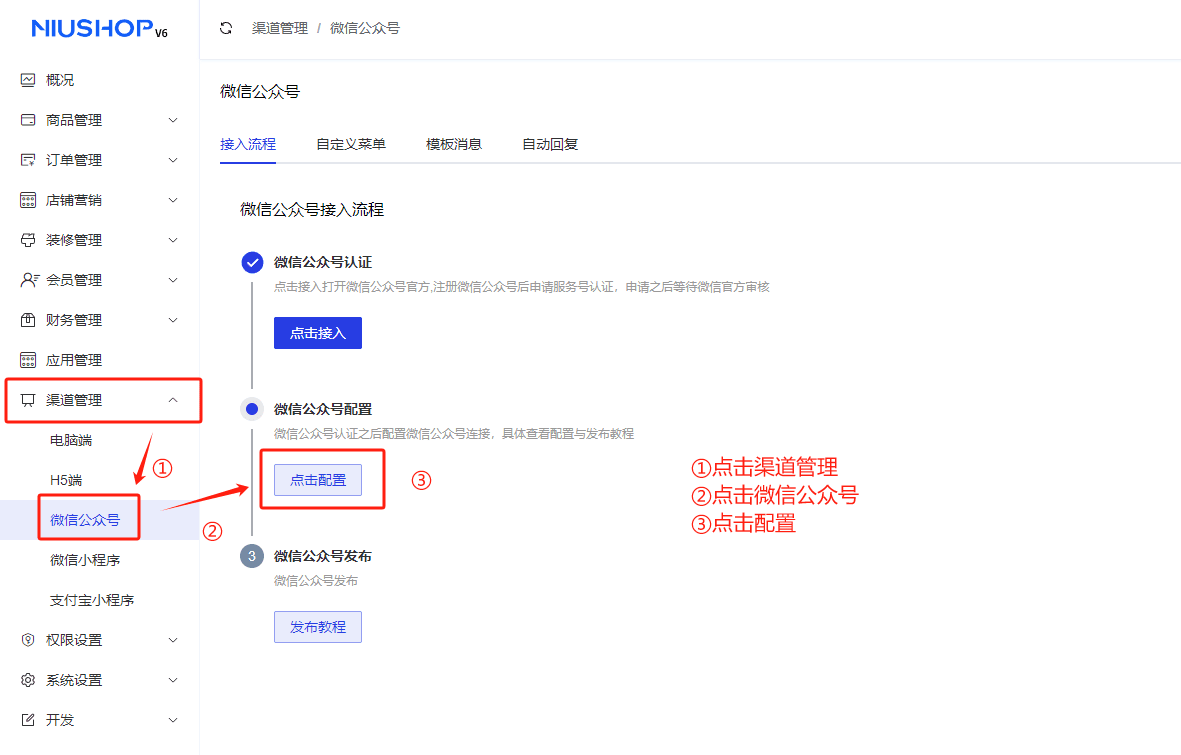This screenshot has width=1181, height=755.
Task: Select 微信小程序 in the channel submenu
Action: click(85, 560)
